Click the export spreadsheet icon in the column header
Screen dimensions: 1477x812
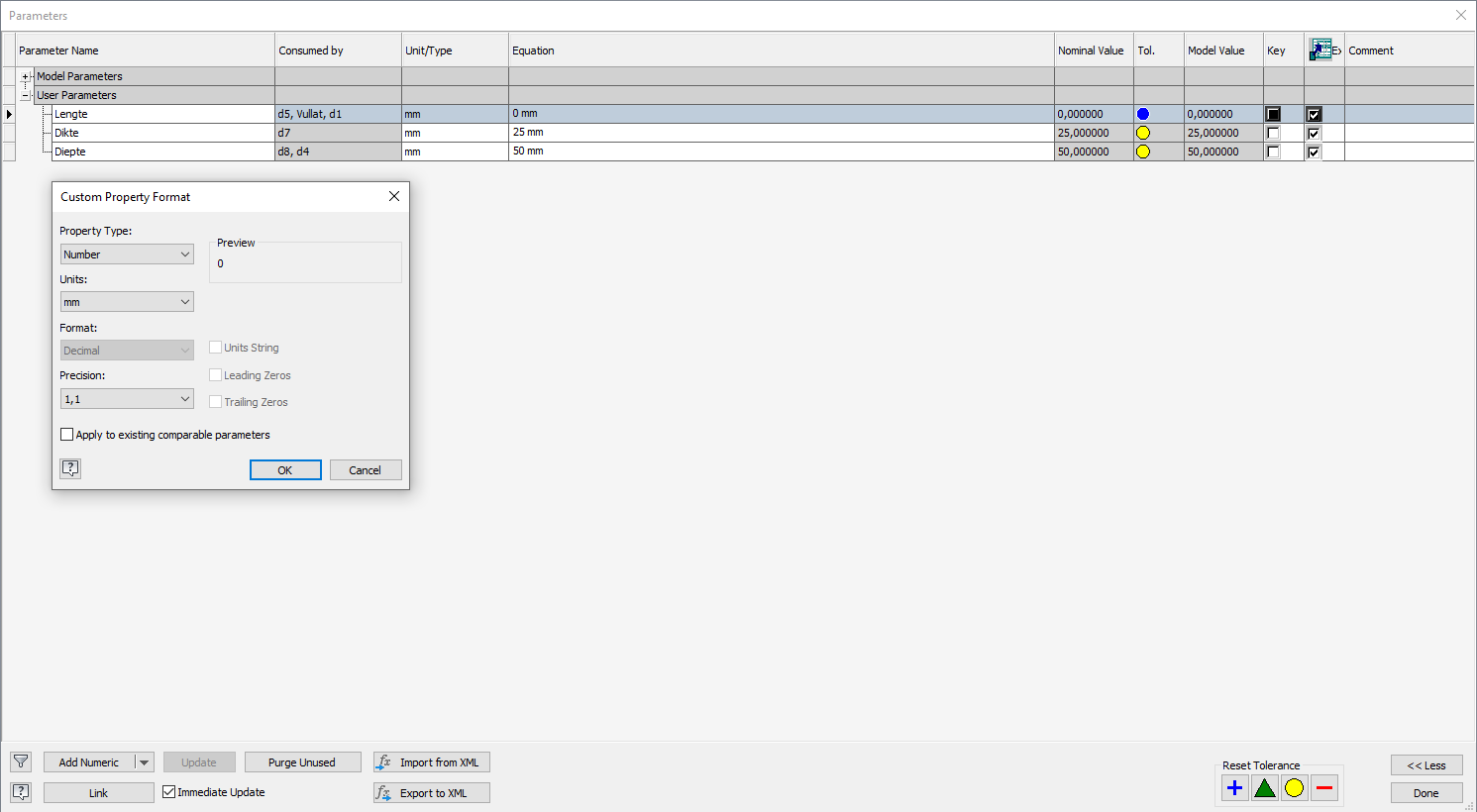(x=1321, y=49)
